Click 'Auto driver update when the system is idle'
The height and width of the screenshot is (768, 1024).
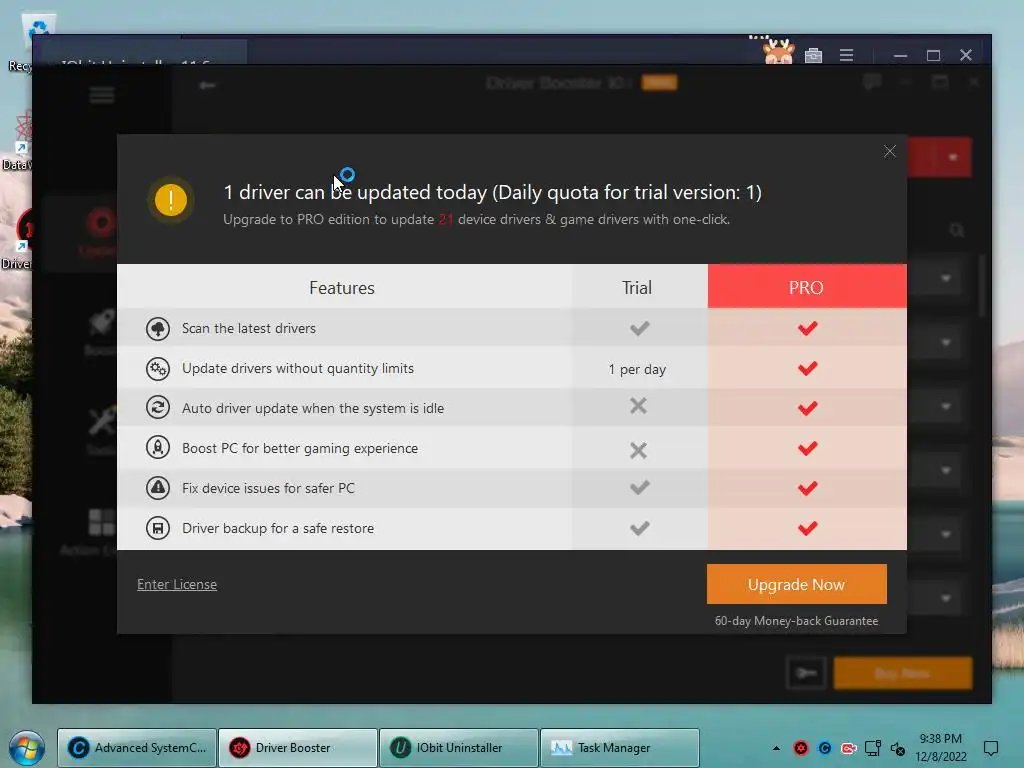click(x=313, y=408)
